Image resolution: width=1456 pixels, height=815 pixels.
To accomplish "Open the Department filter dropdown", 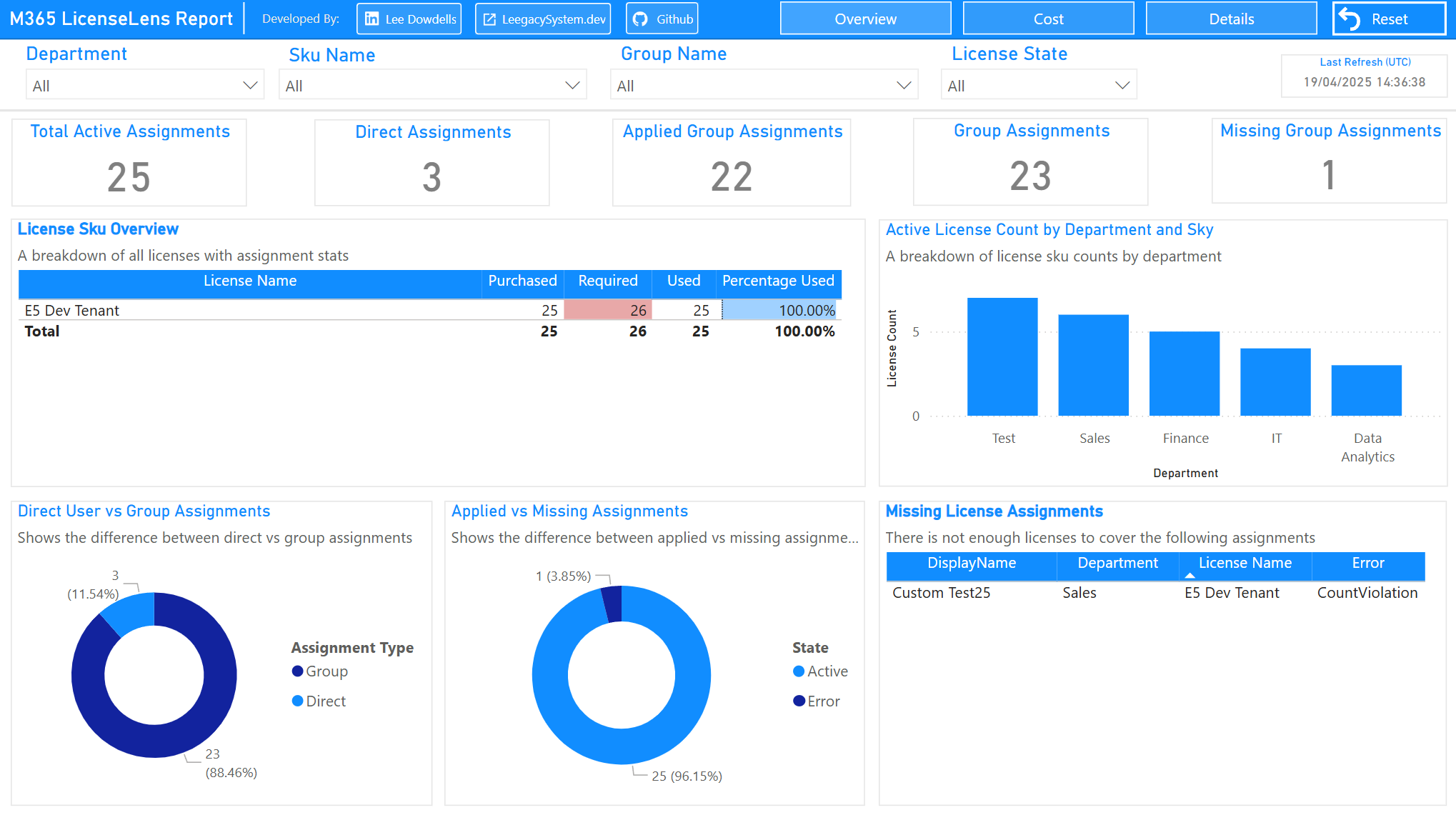I will click(x=249, y=86).
